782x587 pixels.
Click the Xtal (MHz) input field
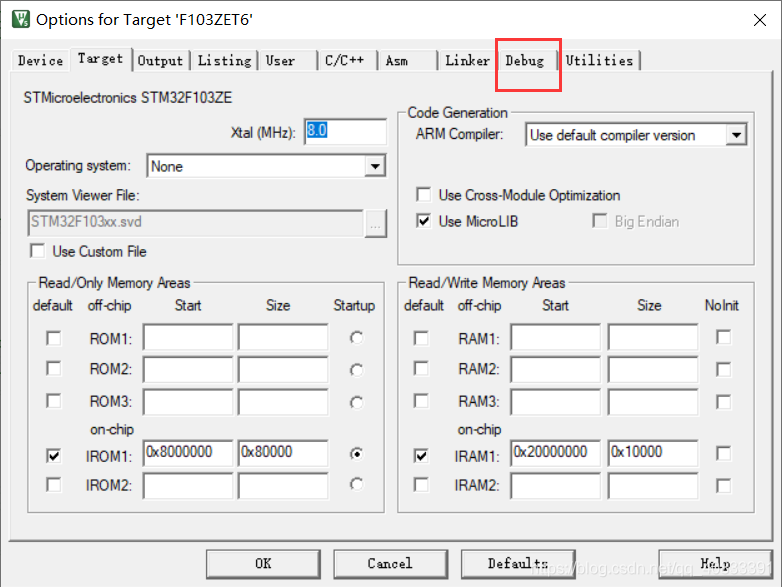pos(345,132)
